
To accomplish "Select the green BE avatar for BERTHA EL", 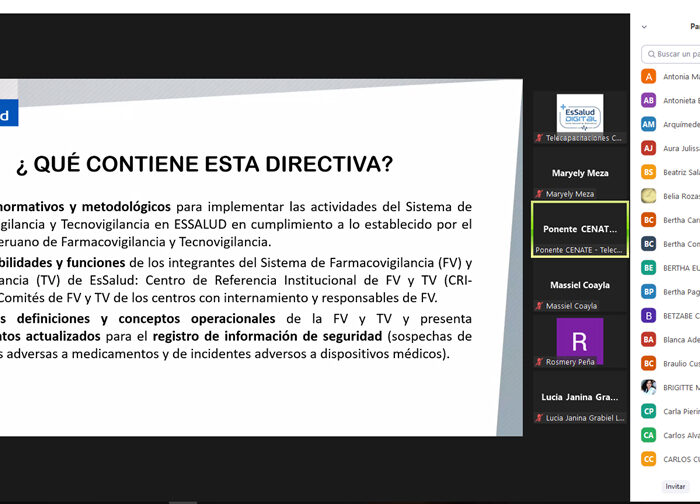I will 649,268.
